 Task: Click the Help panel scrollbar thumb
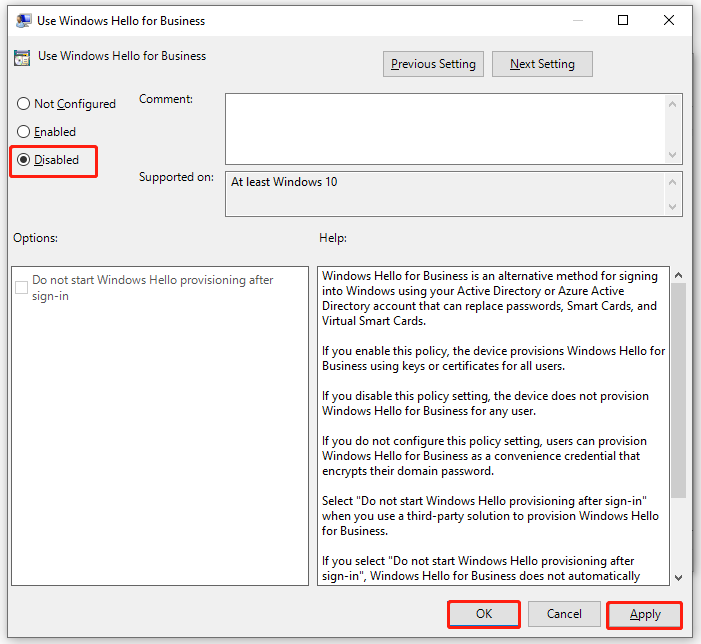(x=678, y=390)
